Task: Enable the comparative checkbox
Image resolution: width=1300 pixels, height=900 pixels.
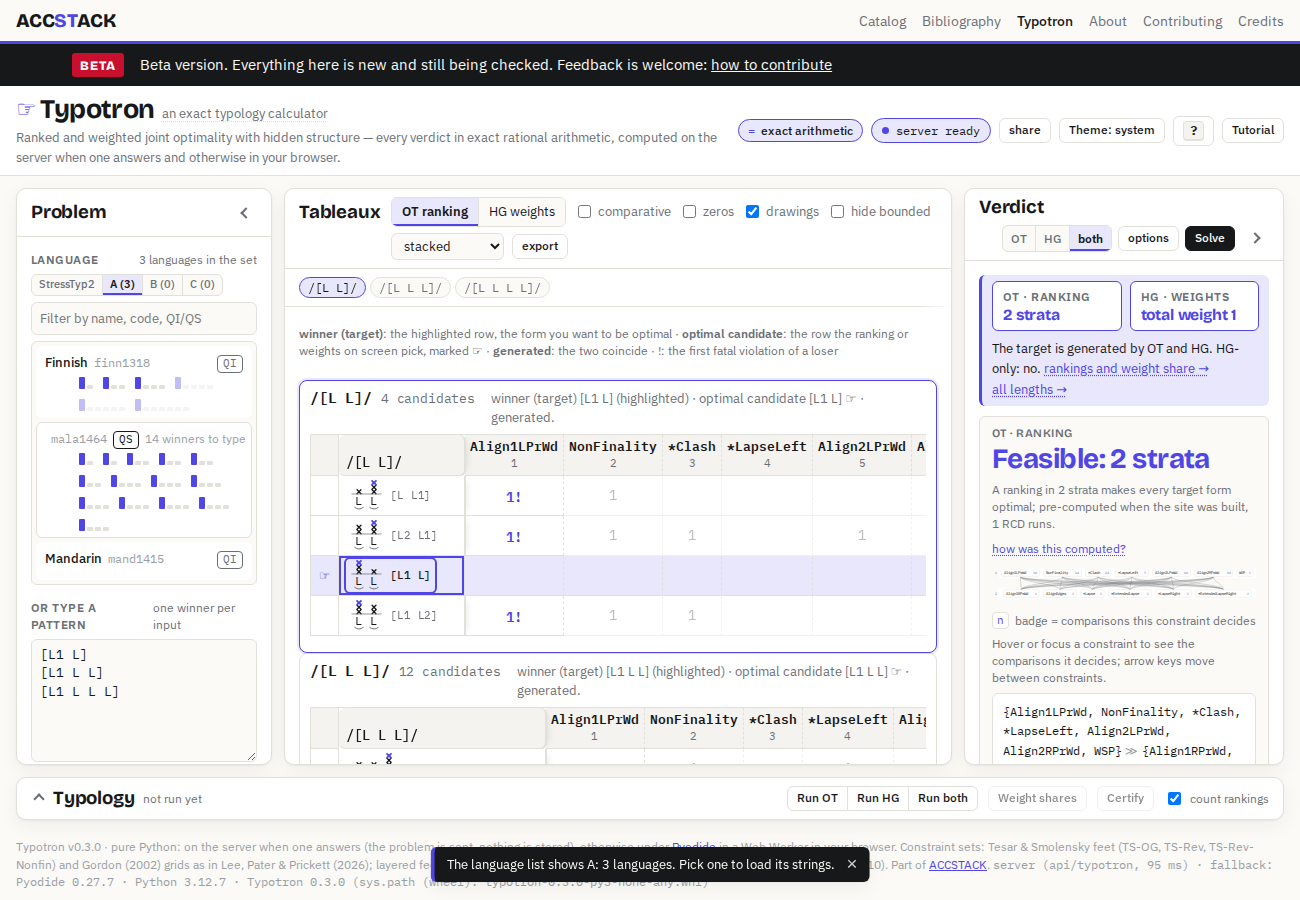Action: (585, 212)
